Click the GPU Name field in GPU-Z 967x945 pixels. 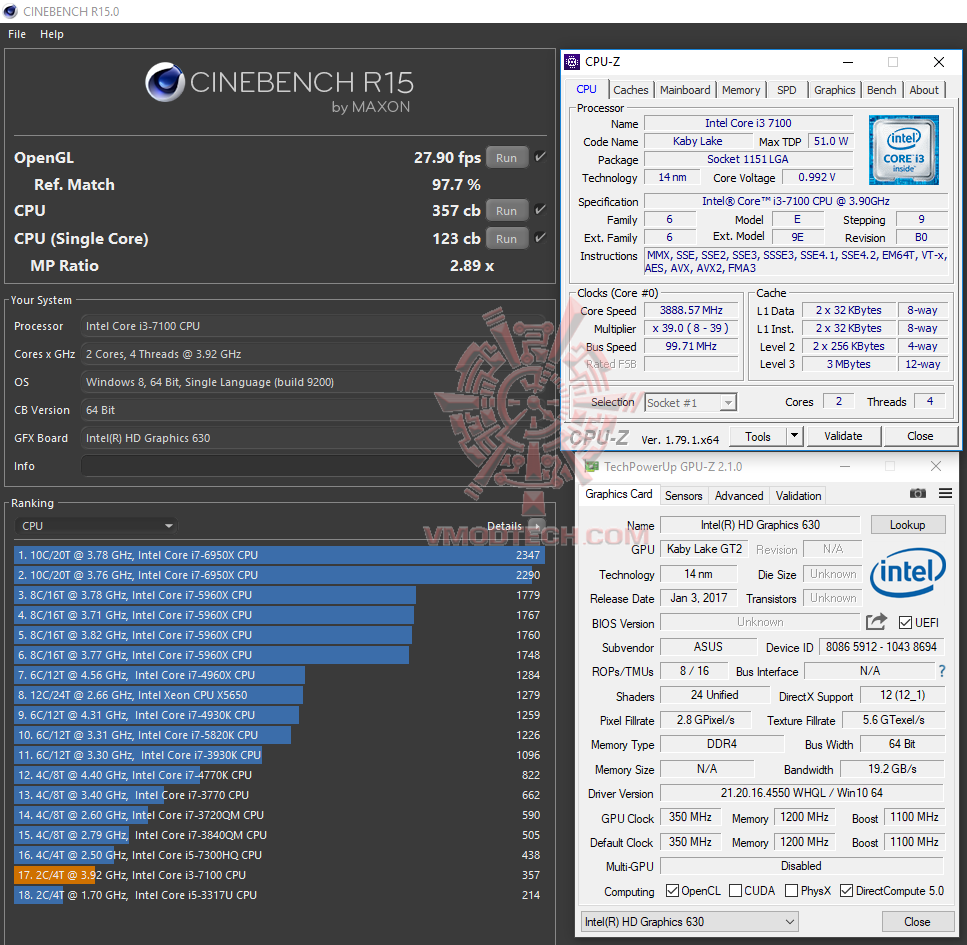tap(760, 525)
